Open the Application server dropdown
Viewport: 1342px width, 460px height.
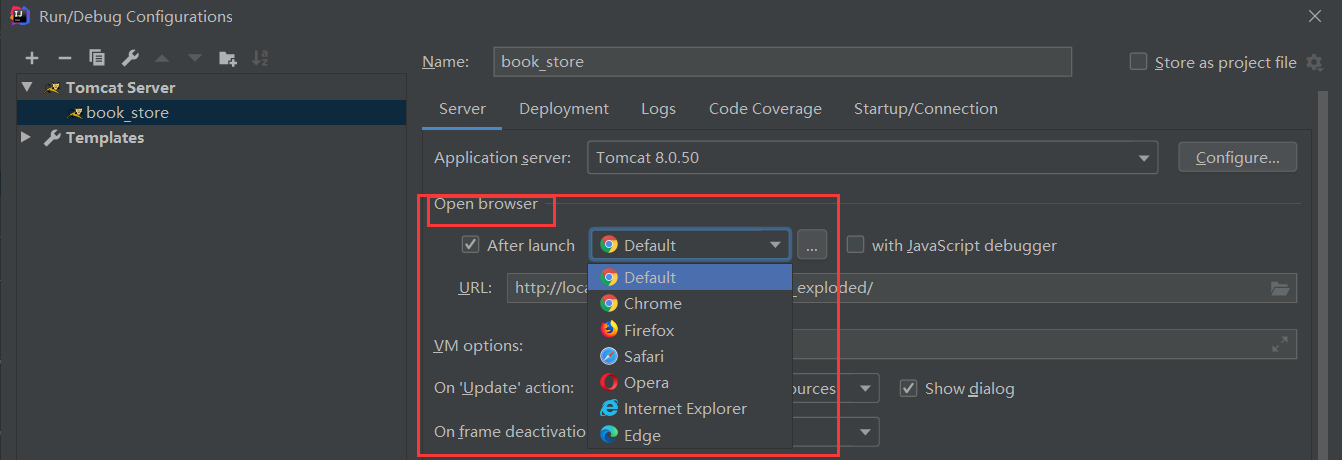tap(872, 157)
